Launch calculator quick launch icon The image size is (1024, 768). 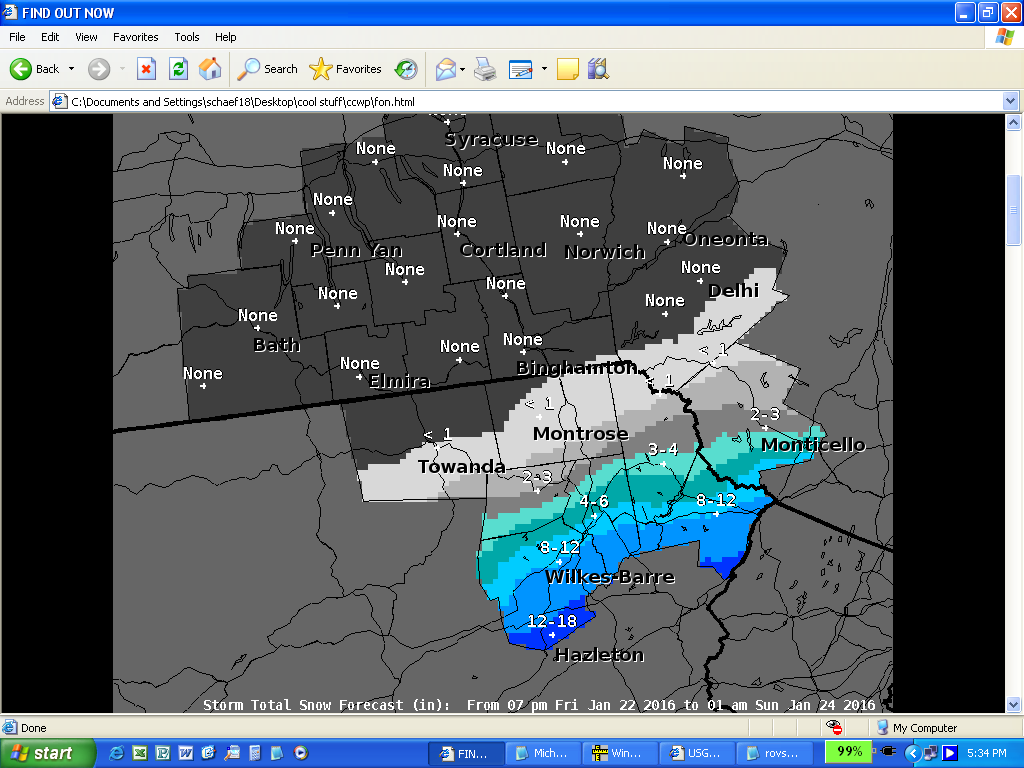[x=255, y=753]
